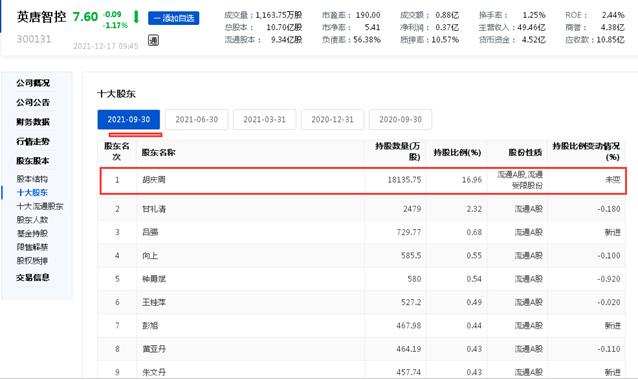Select 十大流通股东 in the sidebar

click(x=40, y=206)
